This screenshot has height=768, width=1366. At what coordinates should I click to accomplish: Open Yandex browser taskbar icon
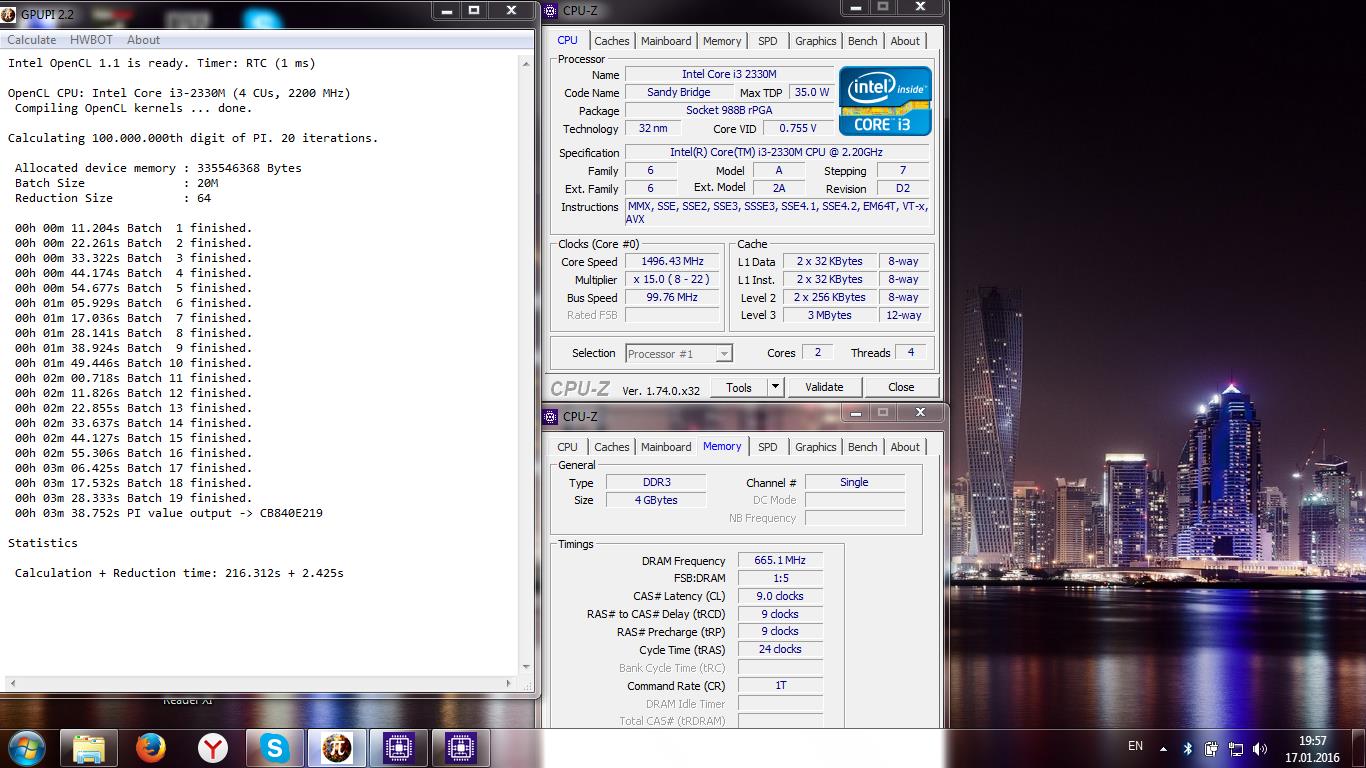(212, 747)
